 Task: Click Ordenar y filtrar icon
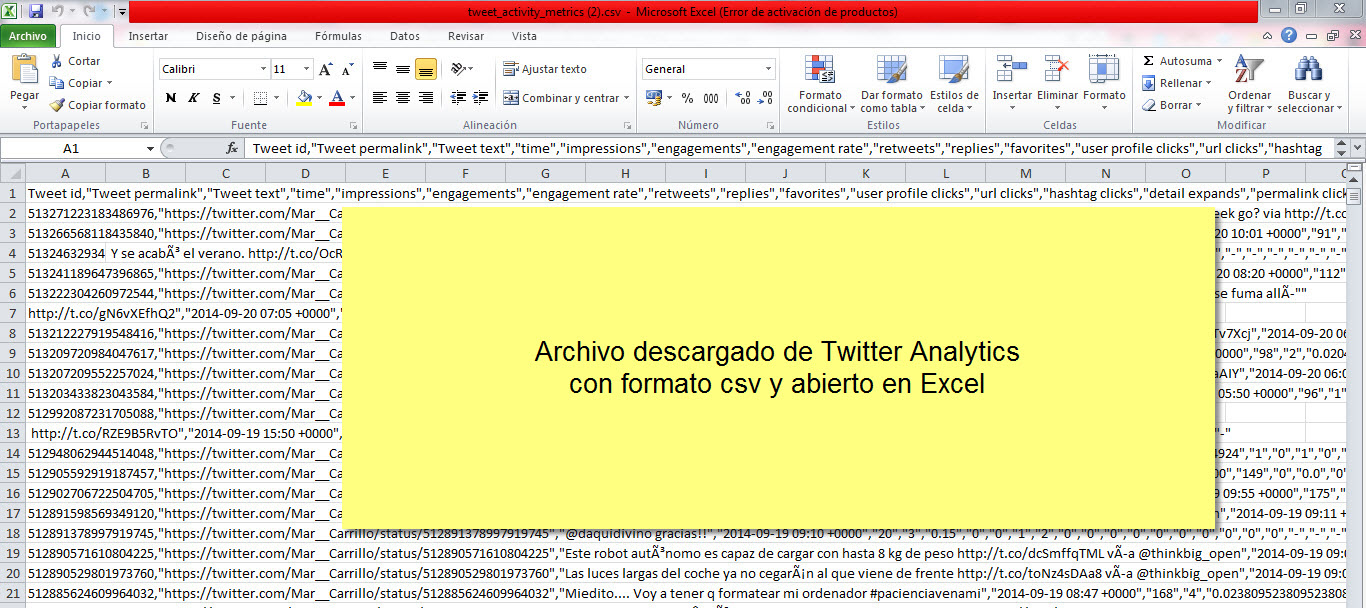(1249, 72)
